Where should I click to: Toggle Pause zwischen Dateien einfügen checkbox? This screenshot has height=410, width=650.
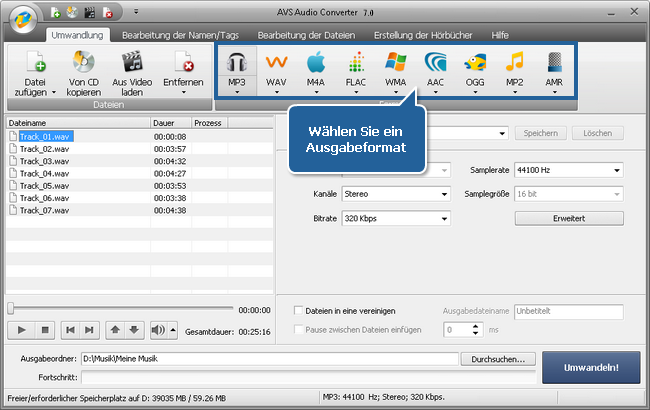(297, 329)
